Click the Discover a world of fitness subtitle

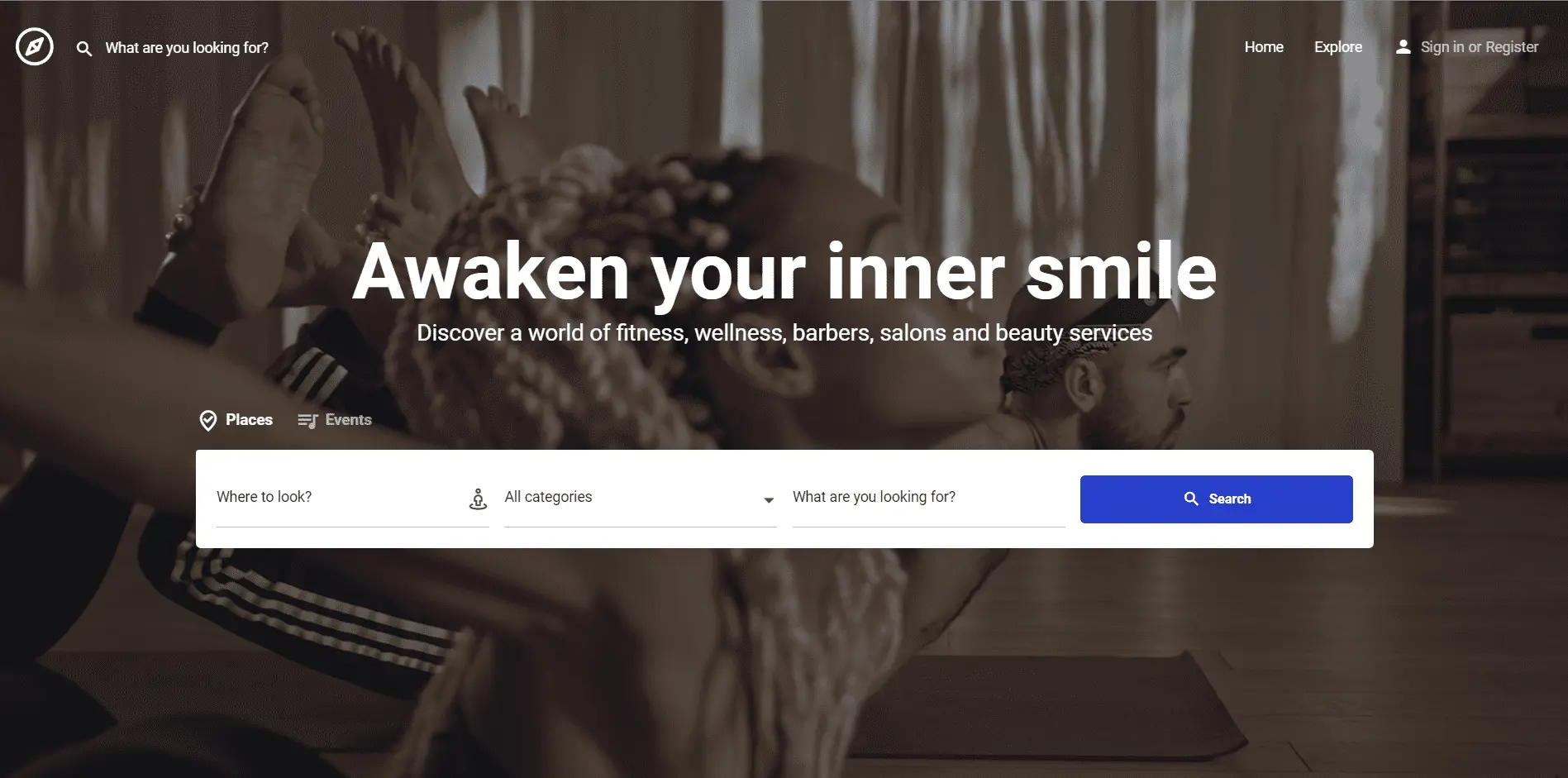tap(784, 332)
